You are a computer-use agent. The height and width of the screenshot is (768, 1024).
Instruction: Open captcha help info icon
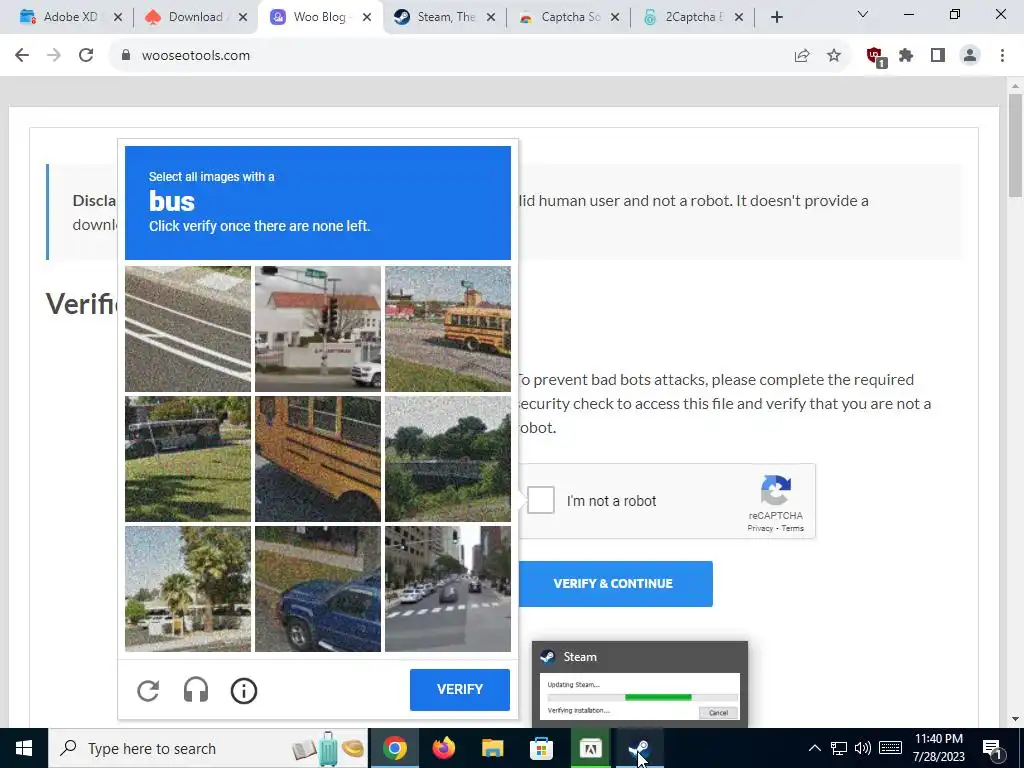244,690
